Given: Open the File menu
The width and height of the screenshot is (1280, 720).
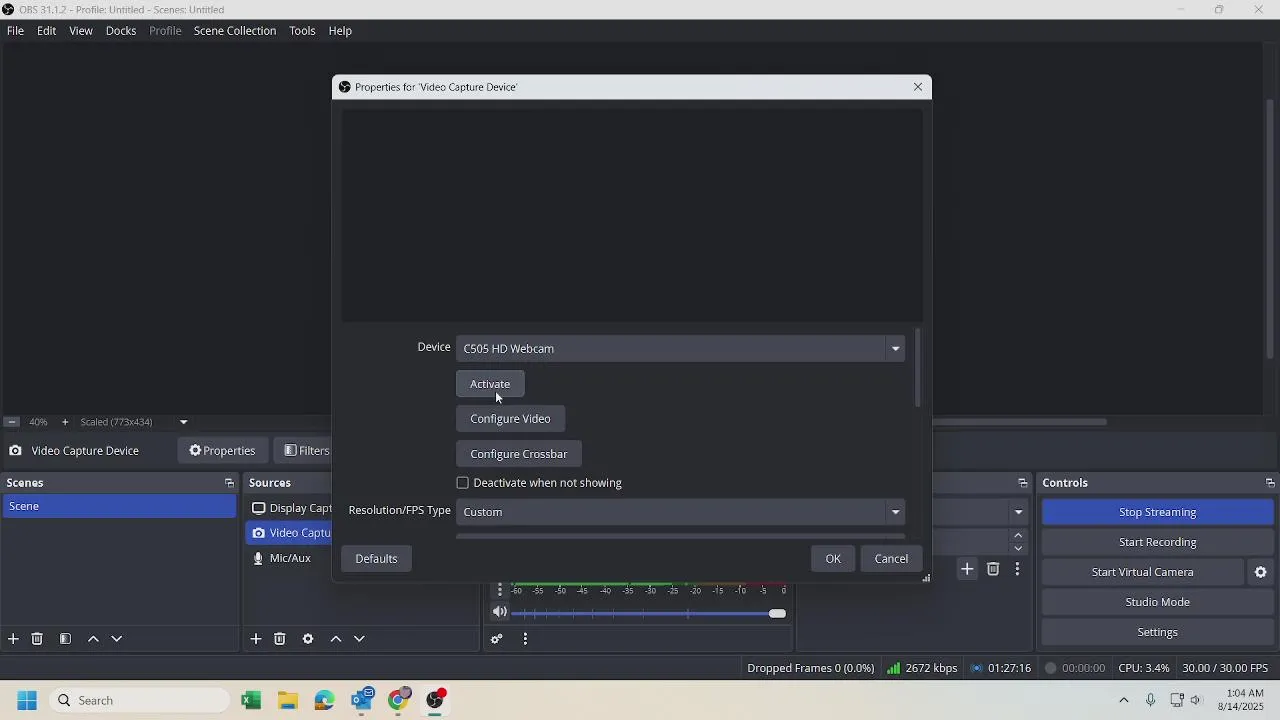Looking at the screenshot, I should [15, 31].
